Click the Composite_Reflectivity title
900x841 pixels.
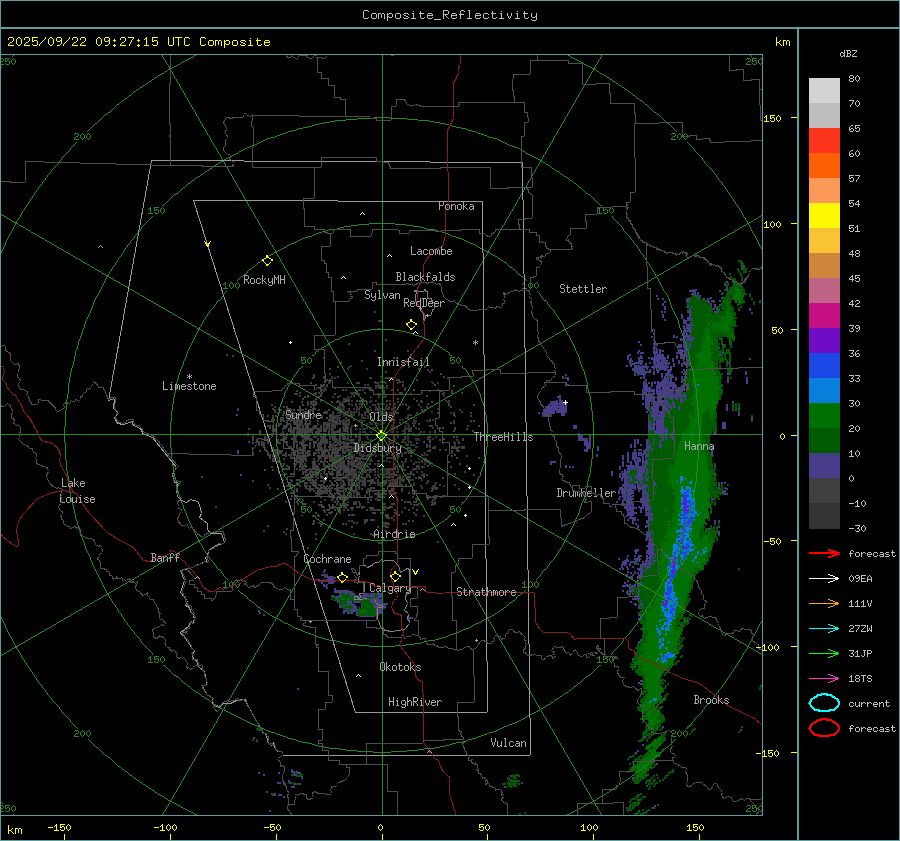coord(449,15)
